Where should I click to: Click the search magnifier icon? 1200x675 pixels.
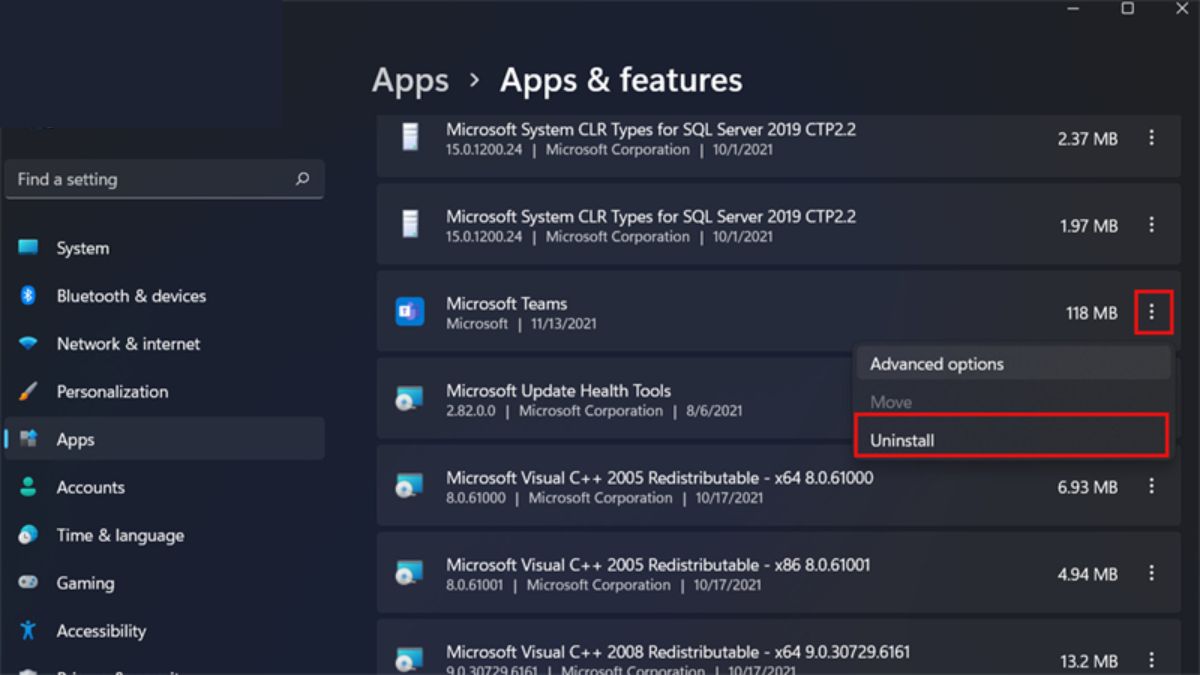click(302, 180)
